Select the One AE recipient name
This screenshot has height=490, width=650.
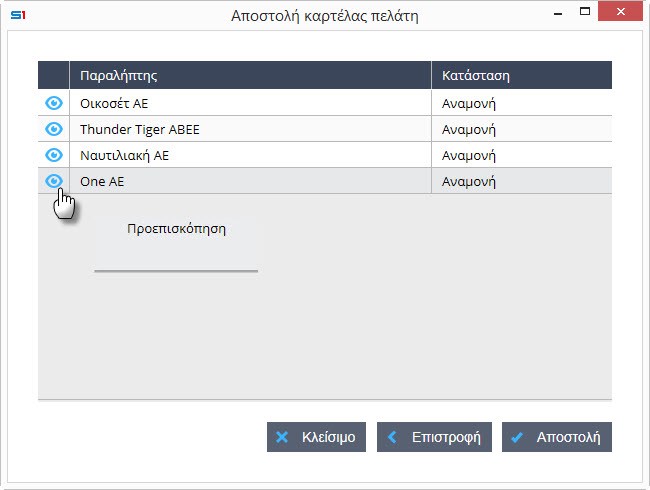point(101,181)
